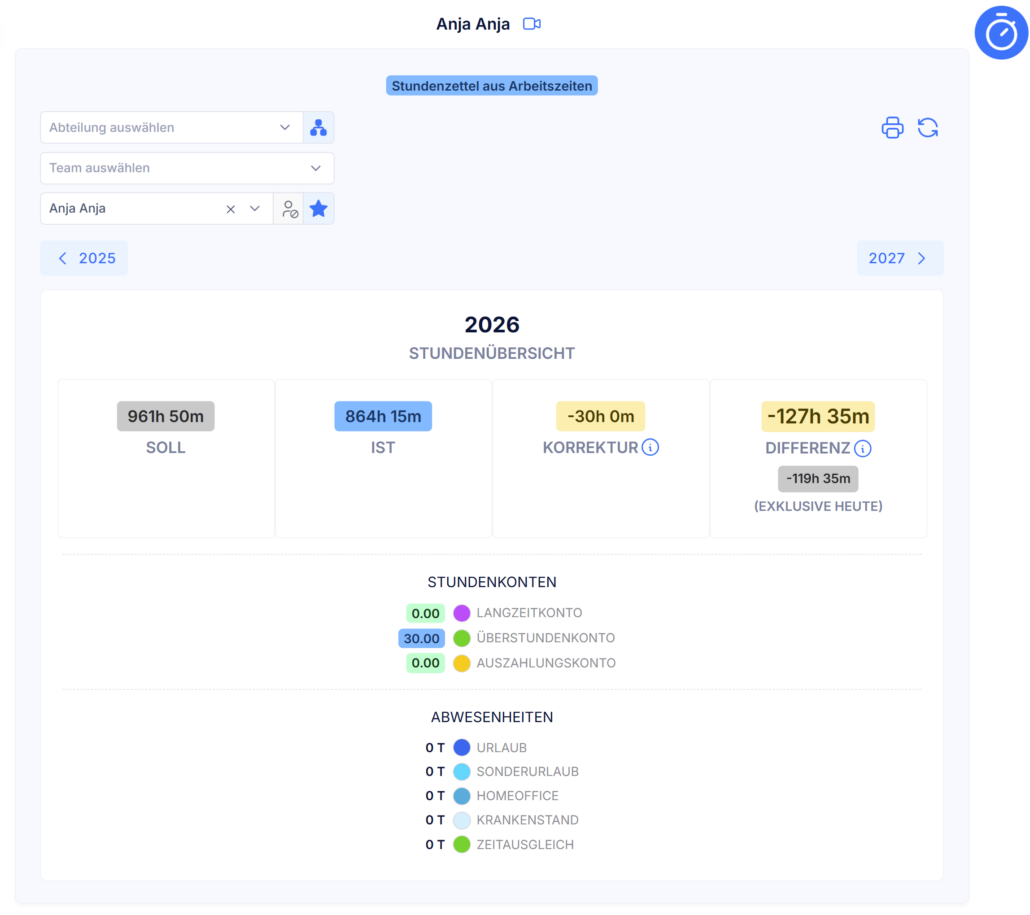This screenshot has width=1030, height=915.
Task: Open the Team auswählen dropdown
Action: click(187, 168)
